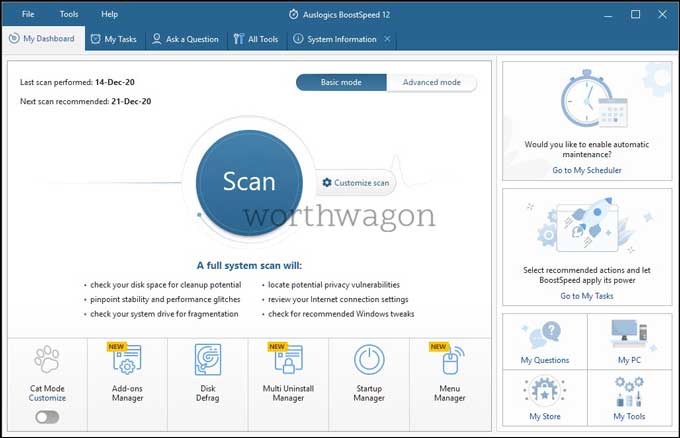Open the Startup Manager tool
The image size is (680, 438).
click(369, 375)
